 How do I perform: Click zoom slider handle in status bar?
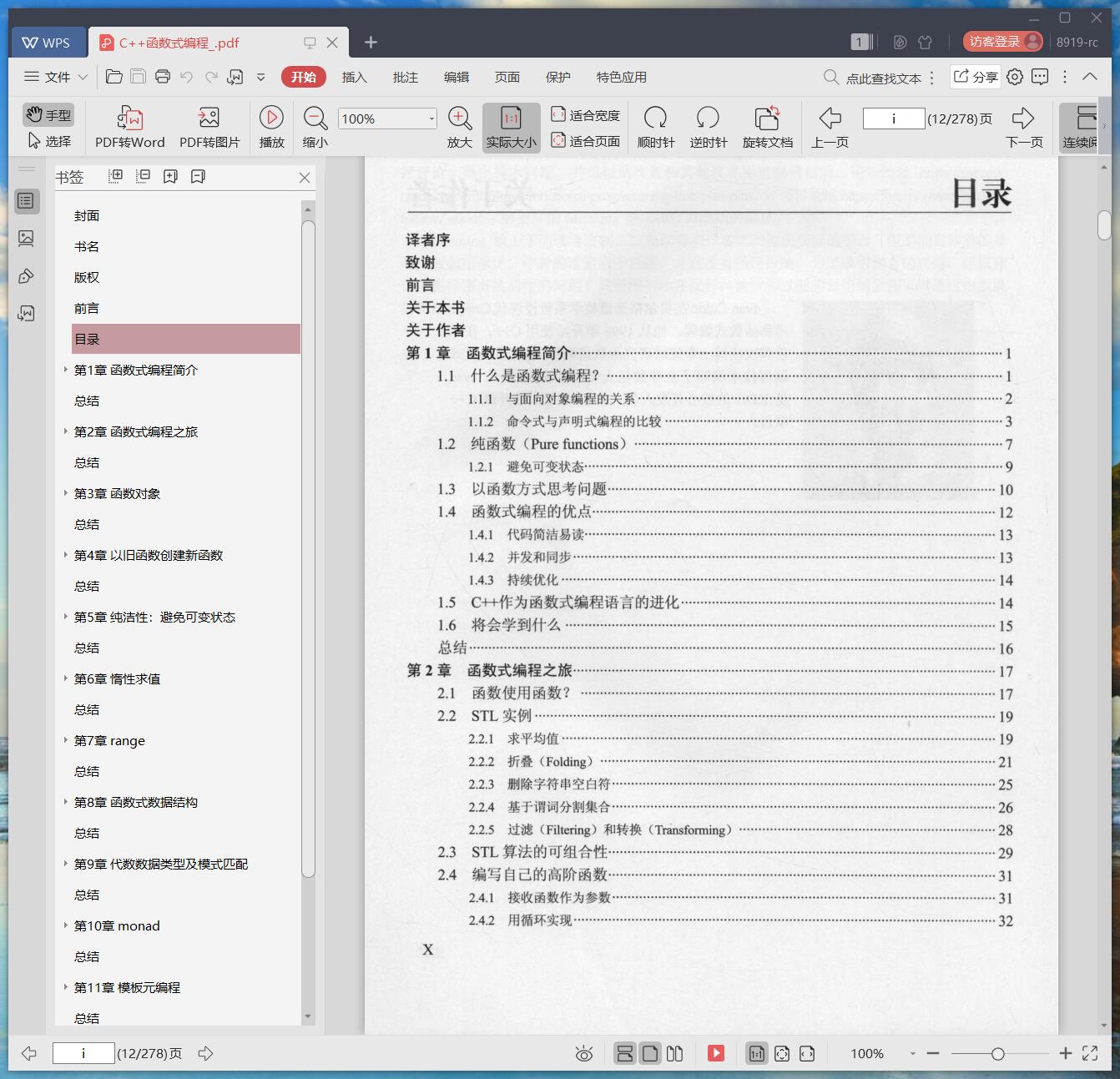point(997,1054)
